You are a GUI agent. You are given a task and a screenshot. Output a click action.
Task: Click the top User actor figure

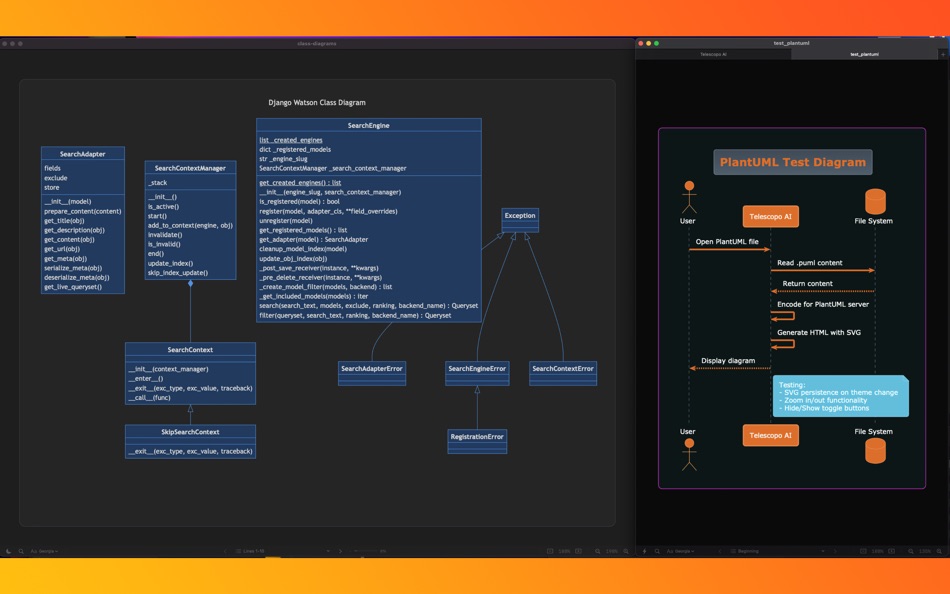(689, 197)
